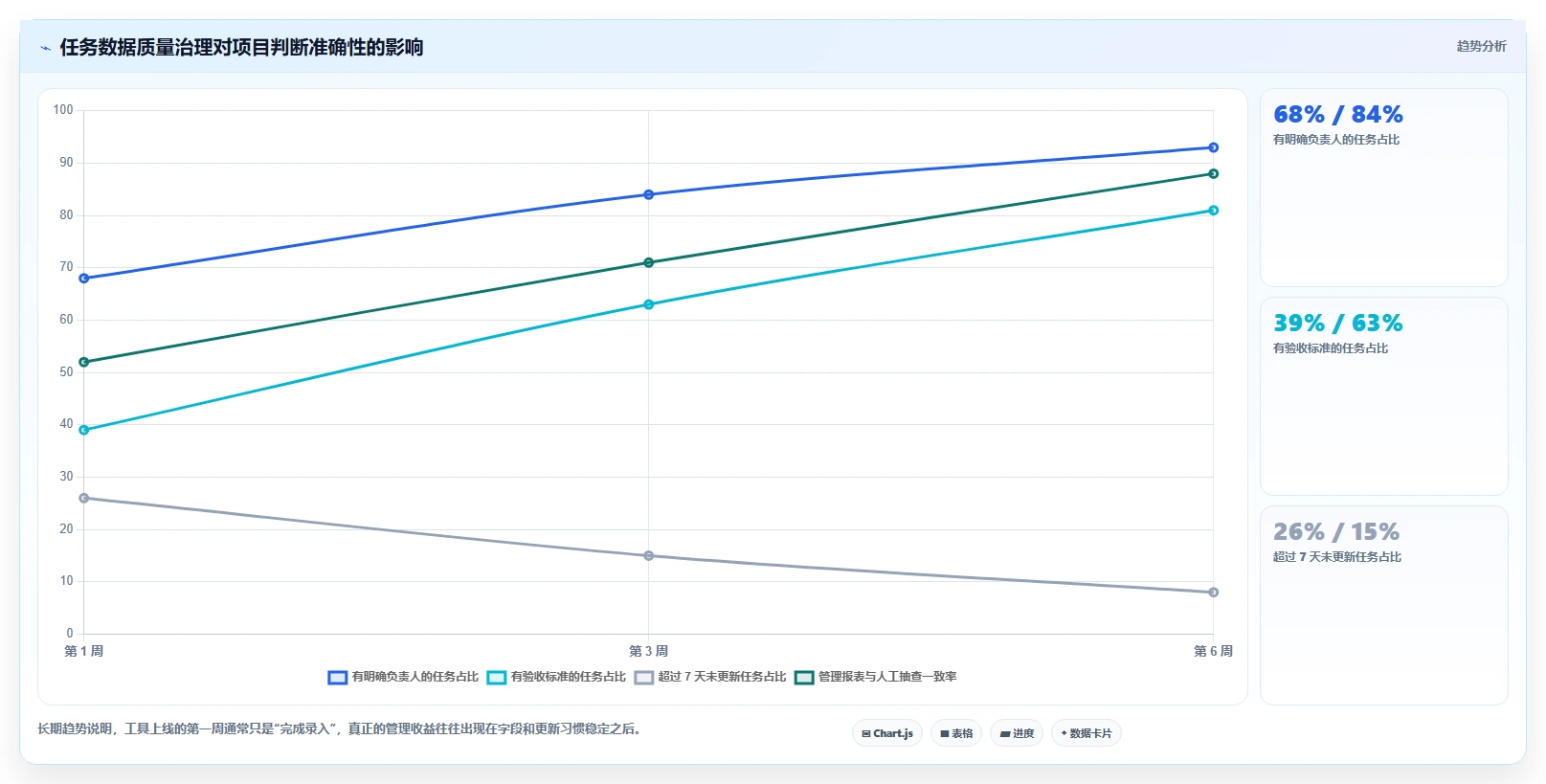Click the 第 3 周 axis label
This screenshot has width=1546, height=784.
(648, 651)
